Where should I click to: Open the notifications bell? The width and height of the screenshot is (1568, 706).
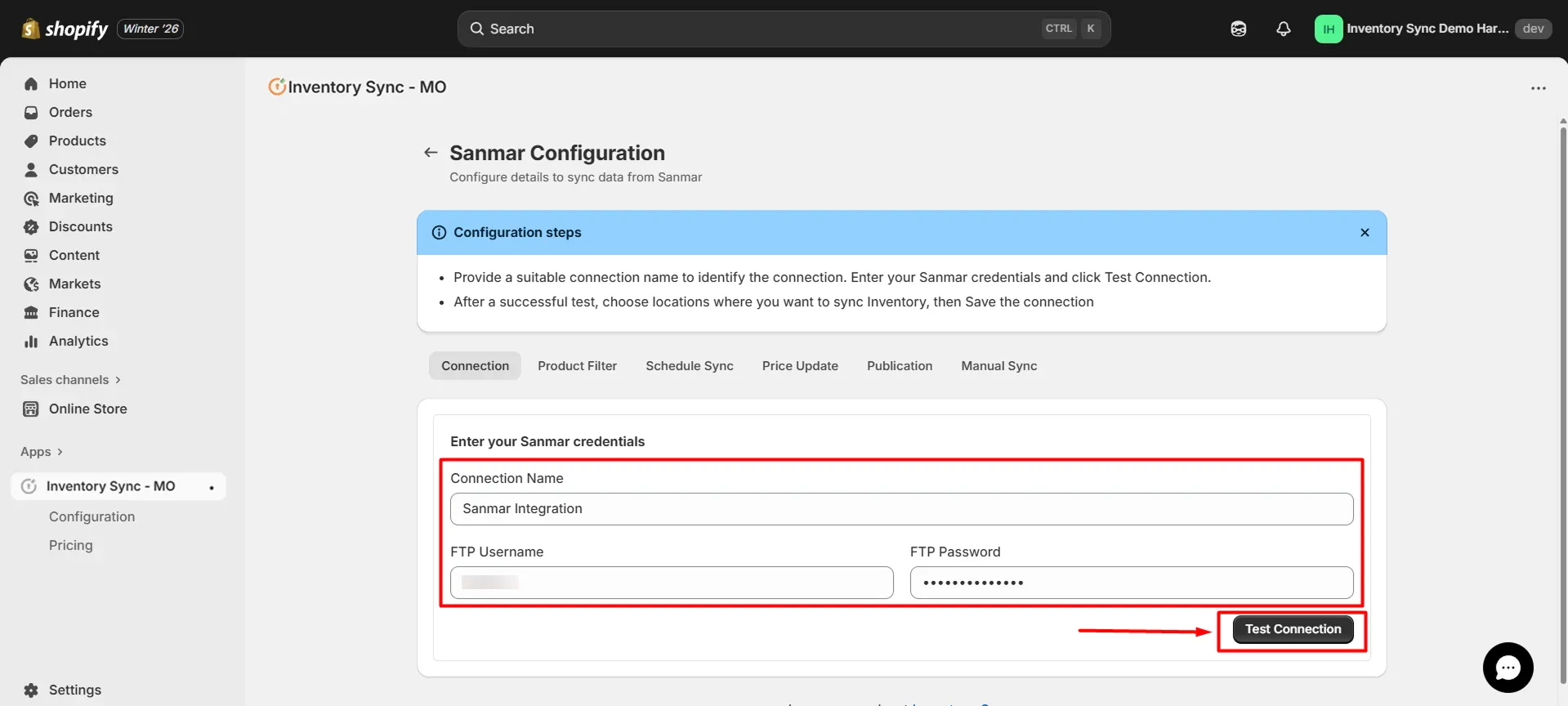point(1284,29)
